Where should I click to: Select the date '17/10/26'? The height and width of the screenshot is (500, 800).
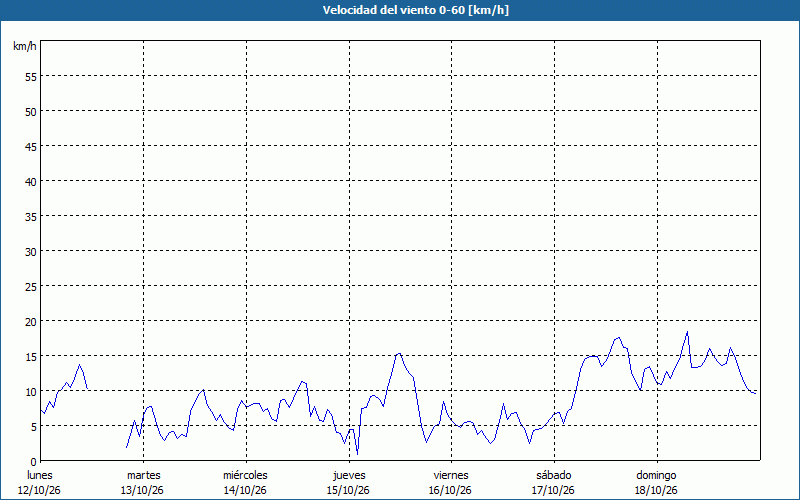553,490
